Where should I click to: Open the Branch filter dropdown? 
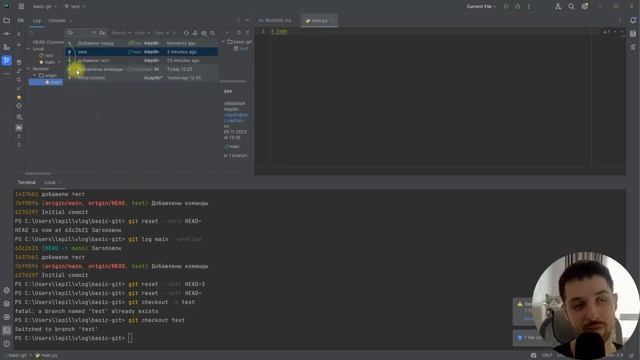121,33
